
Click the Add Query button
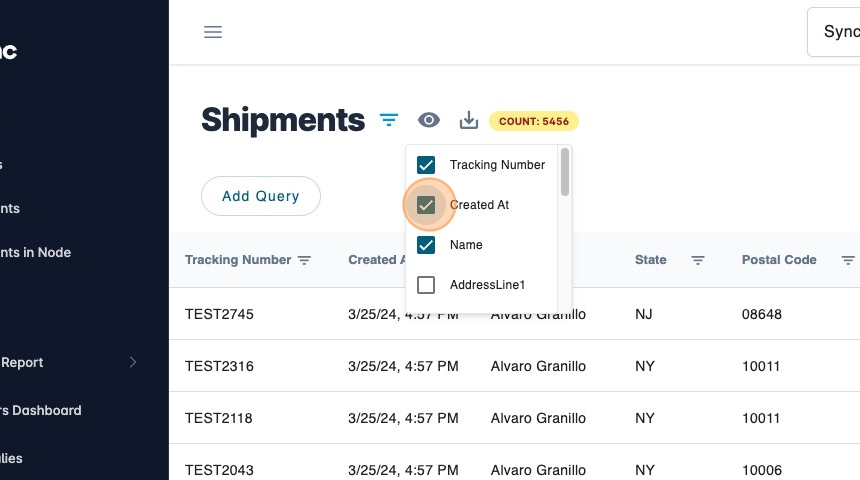[261, 196]
